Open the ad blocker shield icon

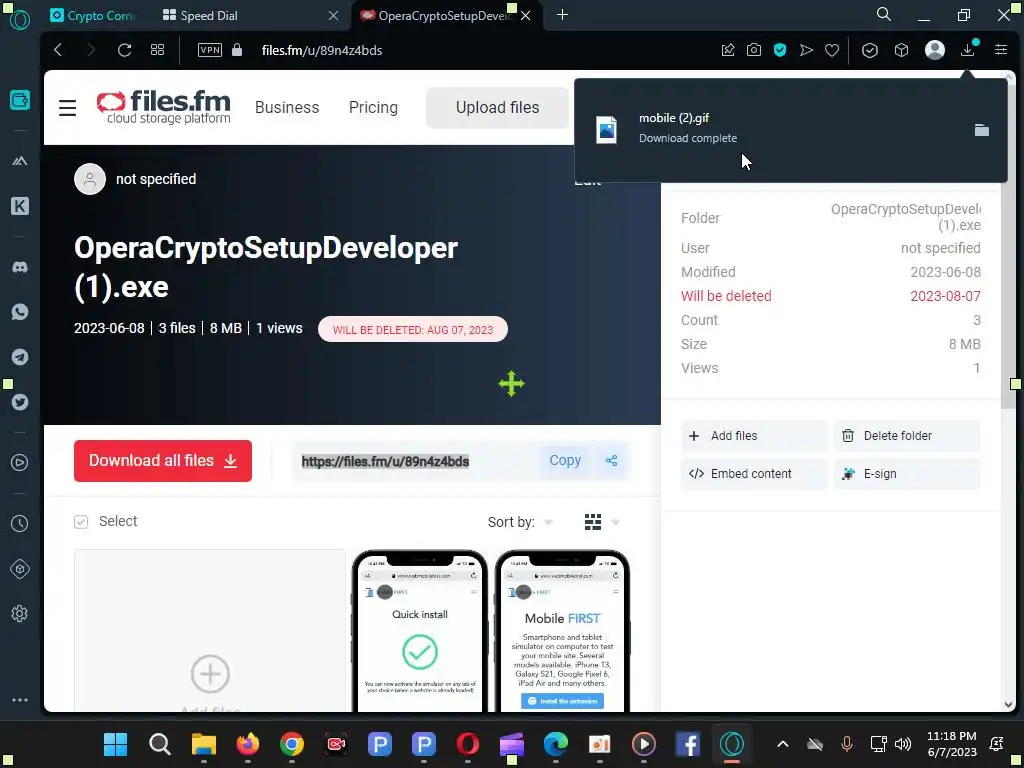coord(780,50)
